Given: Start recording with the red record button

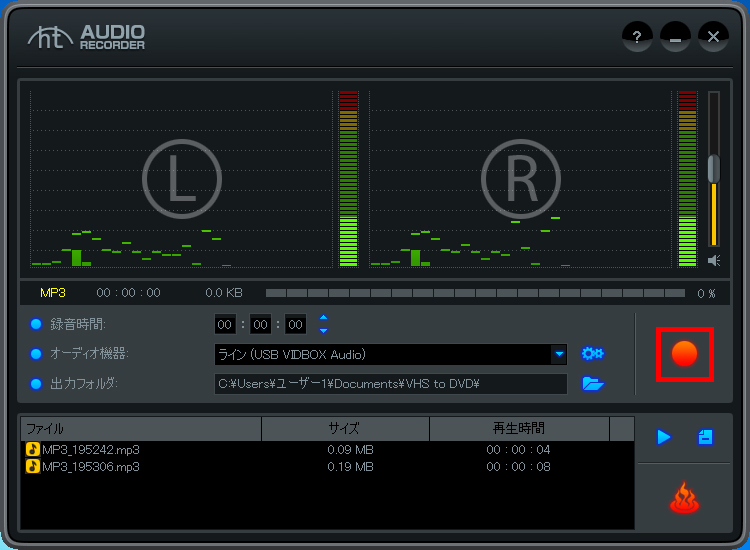Looking at the screenshot, I should click(684, 354).
